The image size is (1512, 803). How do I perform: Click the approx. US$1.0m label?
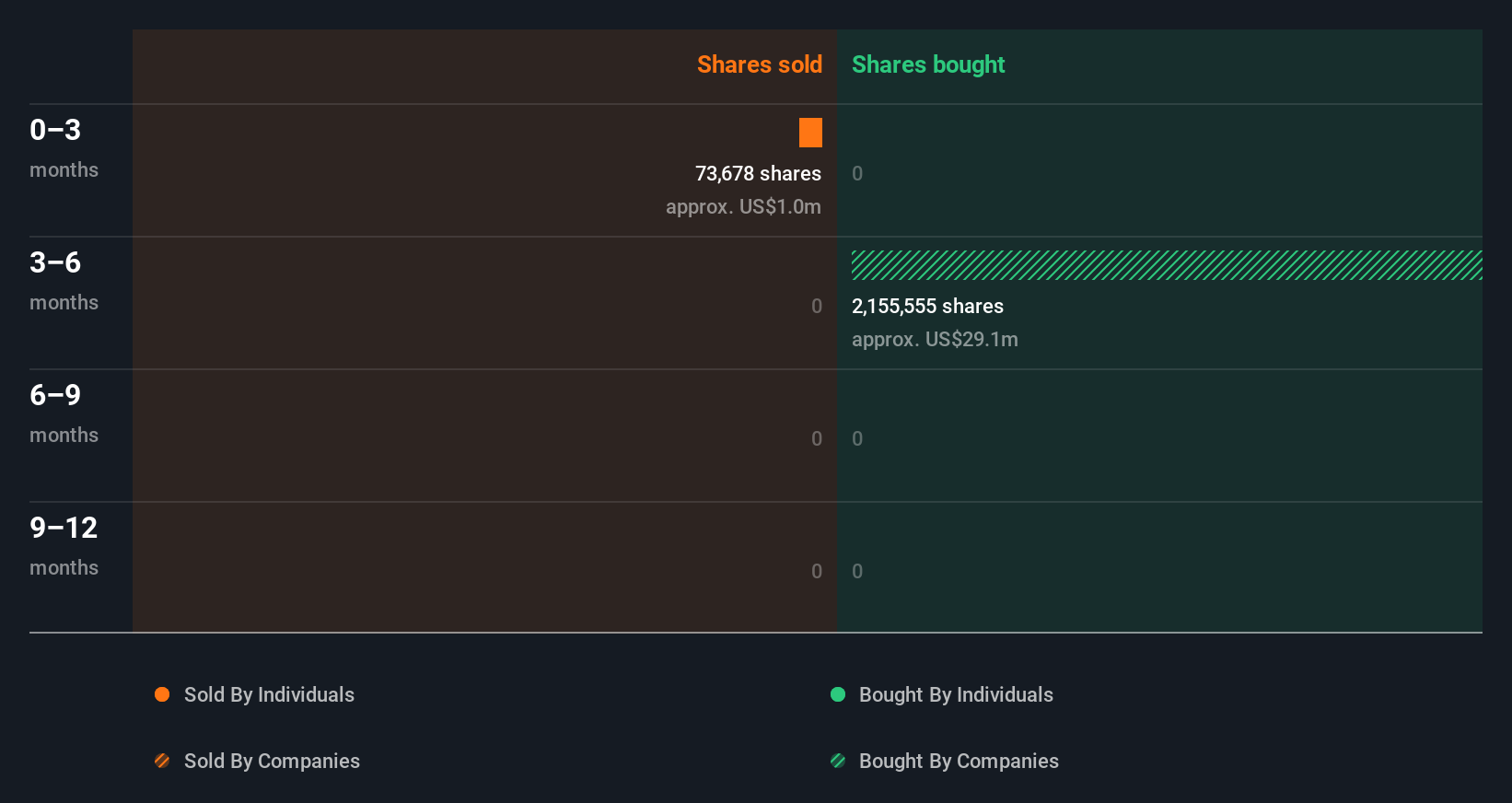743,206
